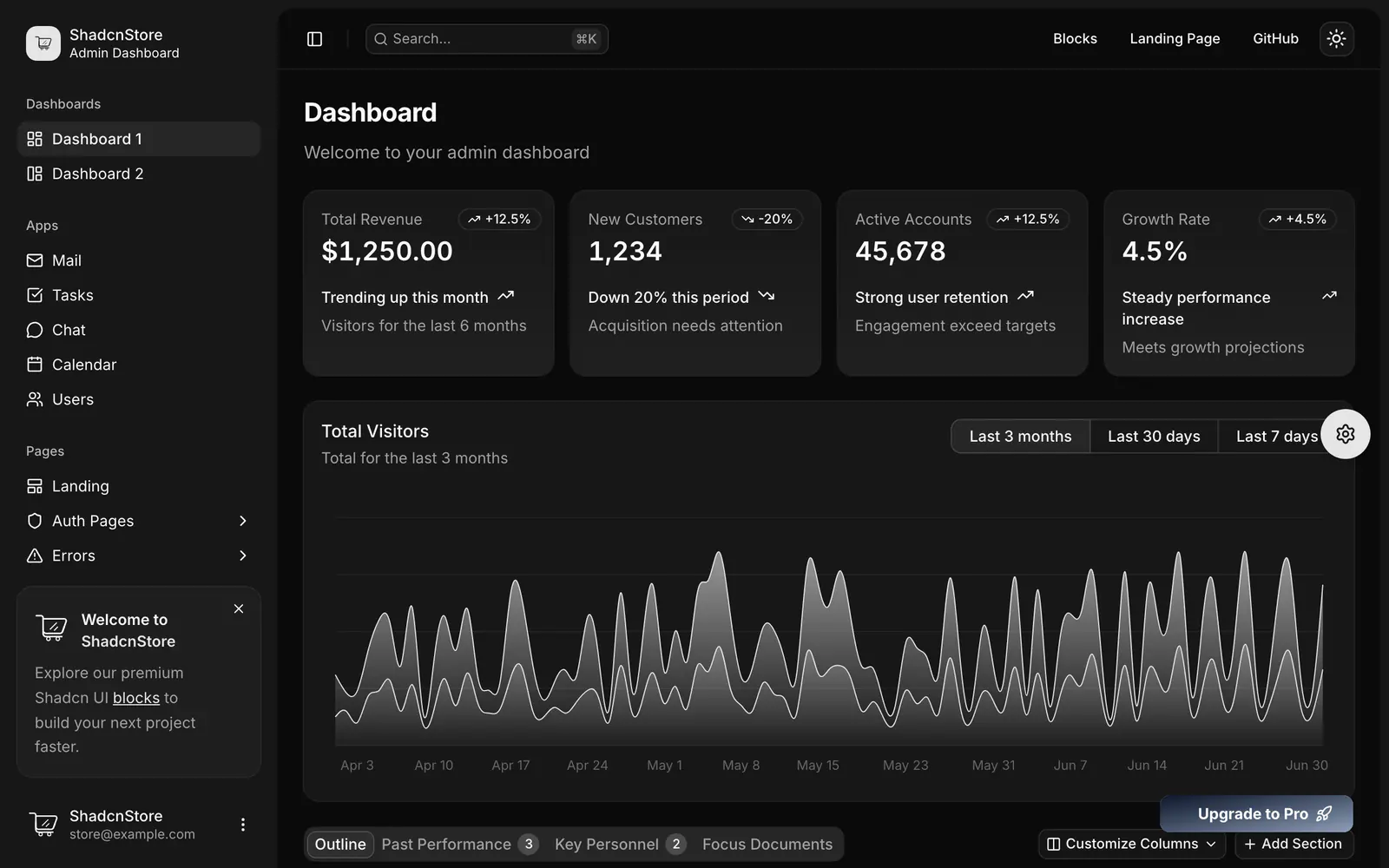Click the ShadcnStore logo cart icon

coord(43,43)
